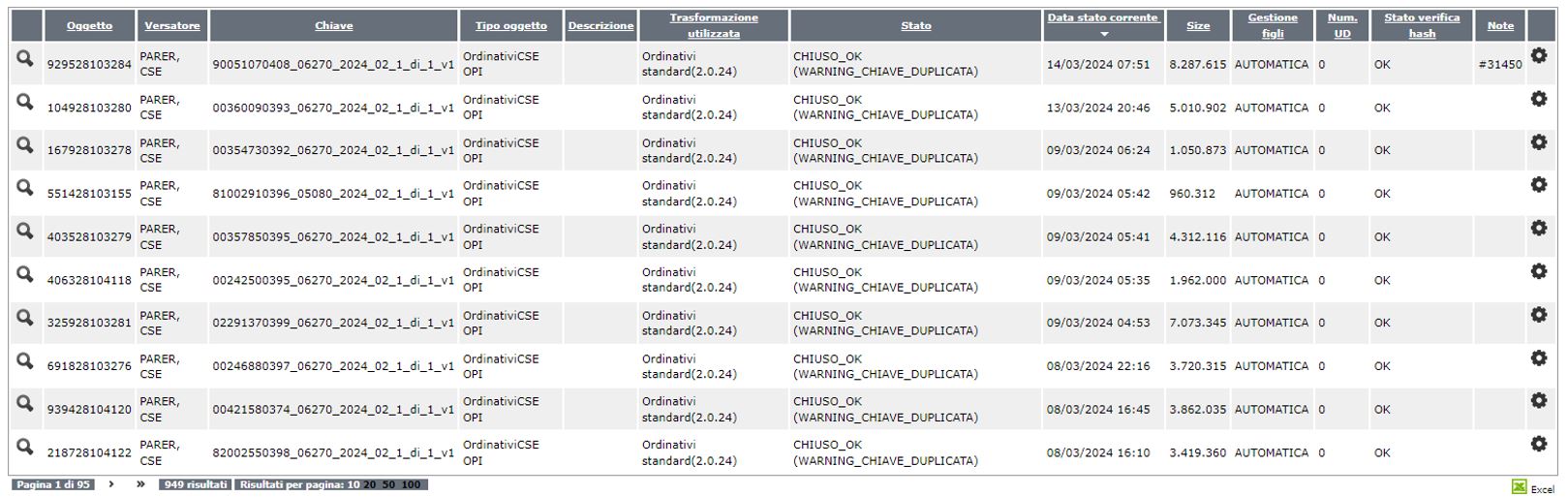The height and width of the screenshot is (497, 1568).
Task: View details of object 218728104122 via magnifier
Action: click(x=25, y=447)
